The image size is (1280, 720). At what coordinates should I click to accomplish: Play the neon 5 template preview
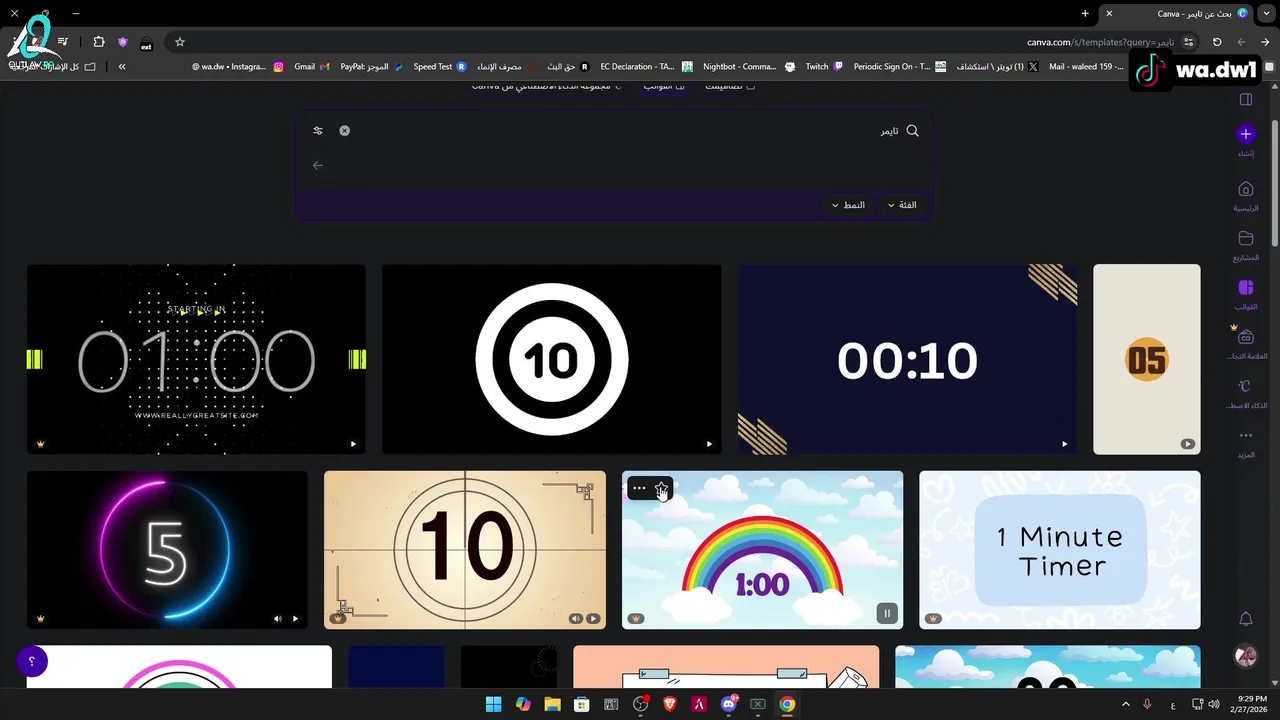coord(295,619)
